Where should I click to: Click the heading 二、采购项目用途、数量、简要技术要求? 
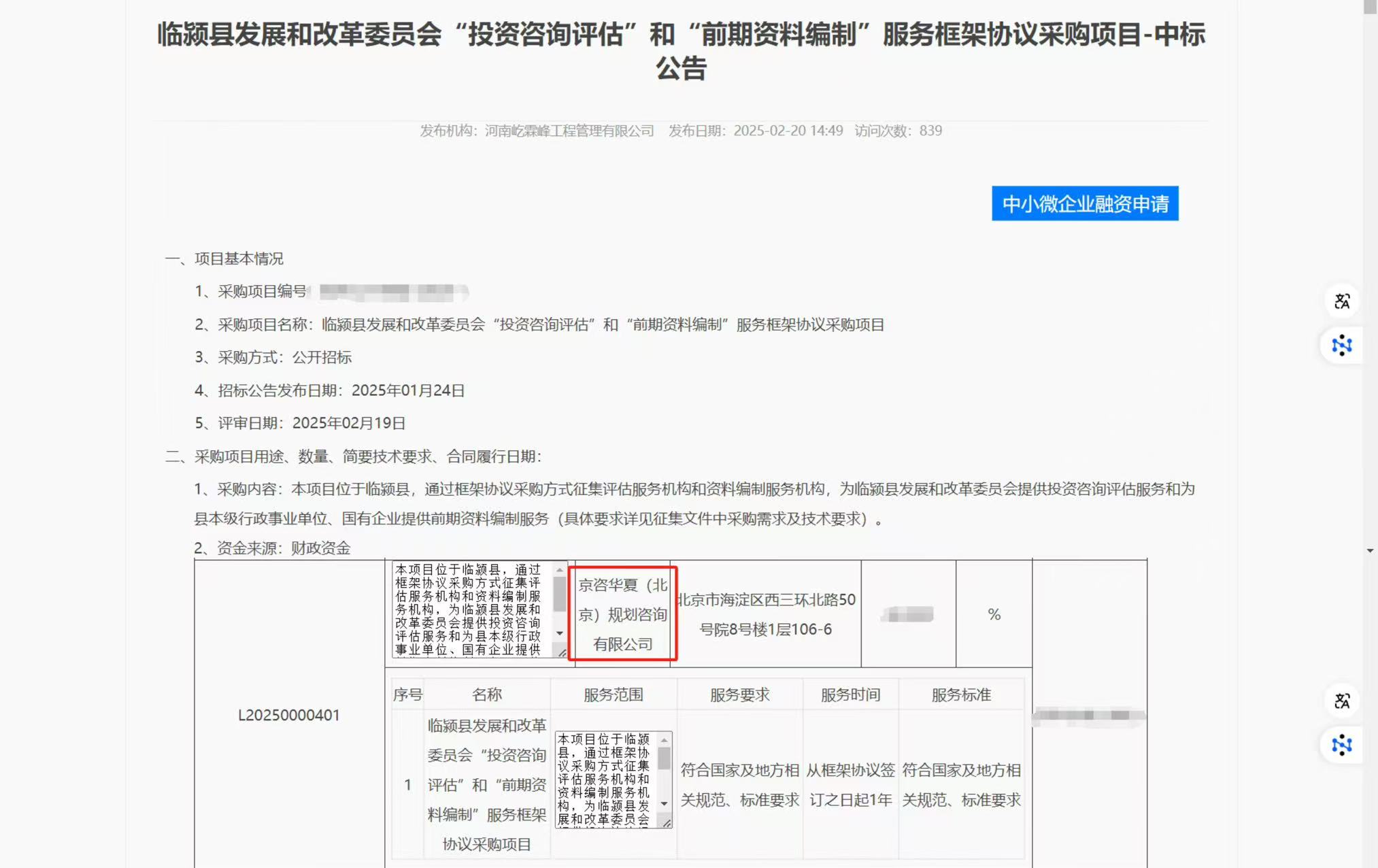(x=353, y=456)
